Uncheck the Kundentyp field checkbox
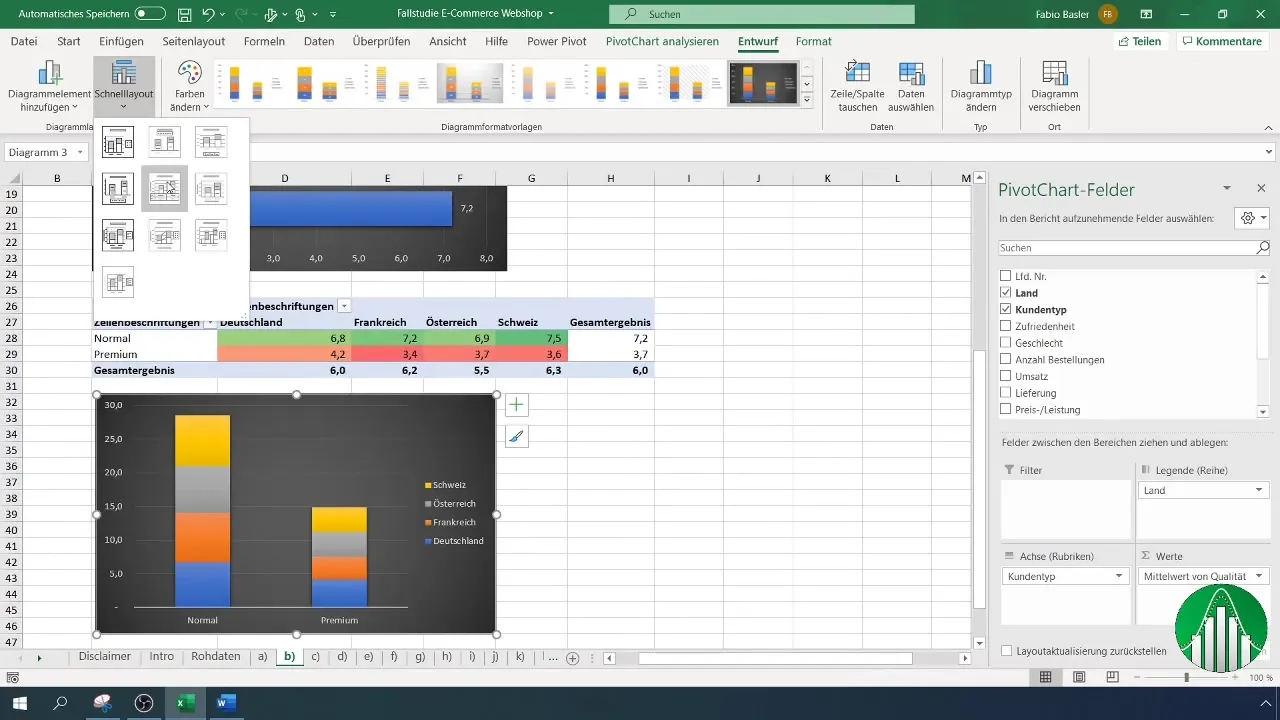 pyautogui.click(x=1006, y=310)
